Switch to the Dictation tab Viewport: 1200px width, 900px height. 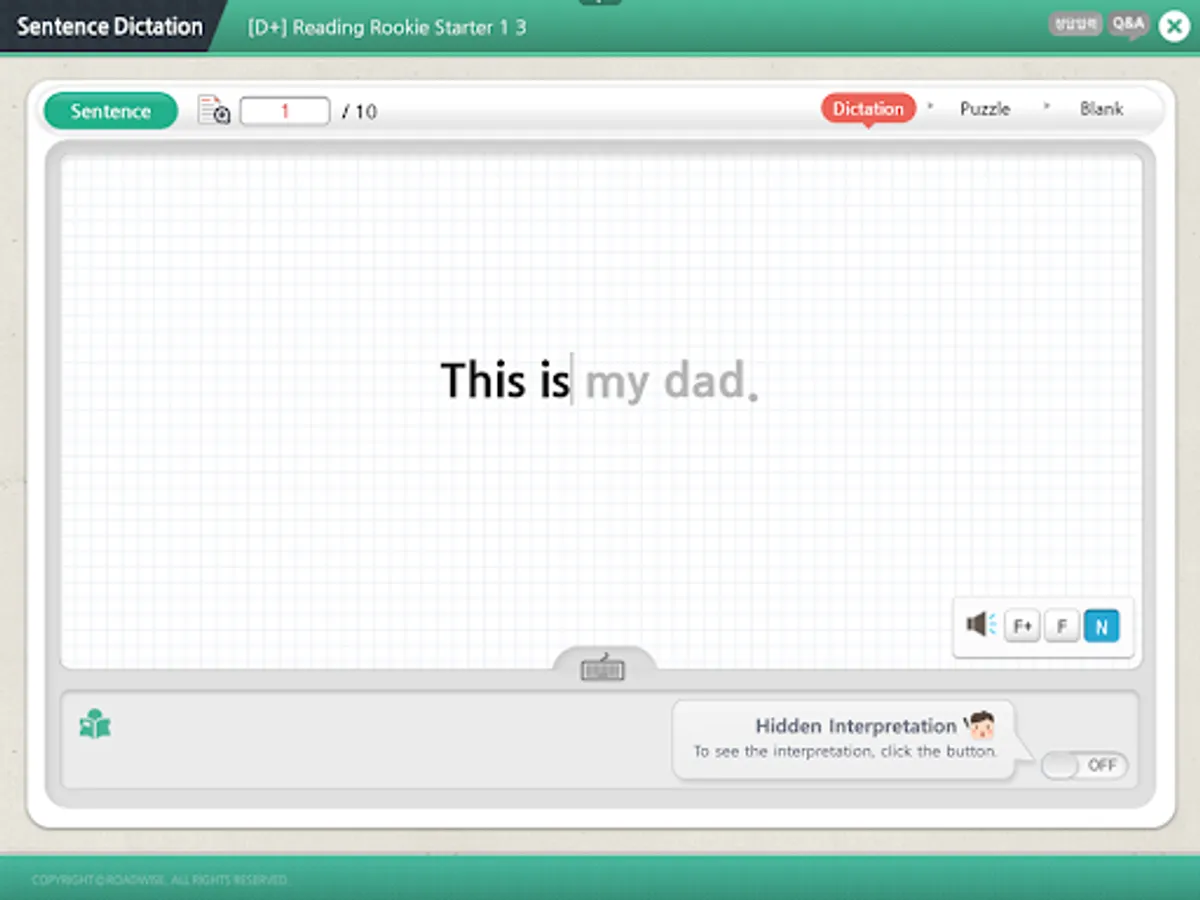(x=869, y=109)
